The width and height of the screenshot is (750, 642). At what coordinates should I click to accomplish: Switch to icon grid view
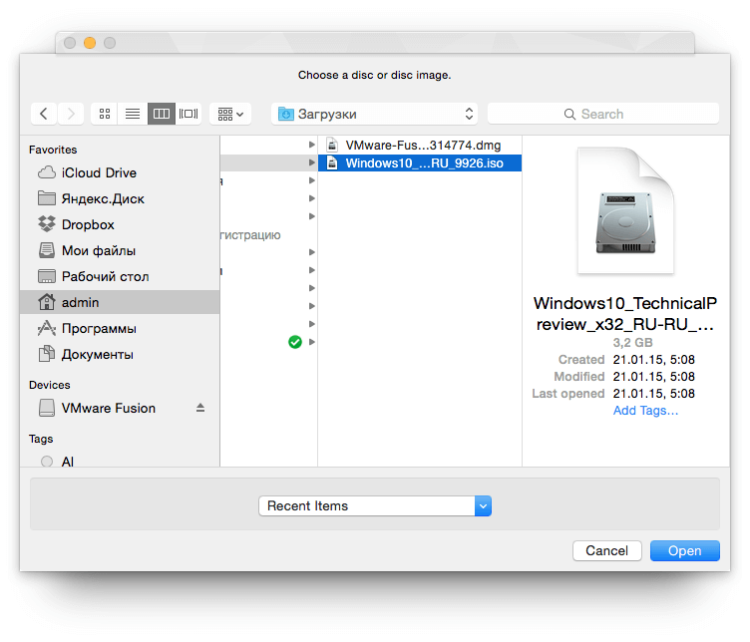104,114
